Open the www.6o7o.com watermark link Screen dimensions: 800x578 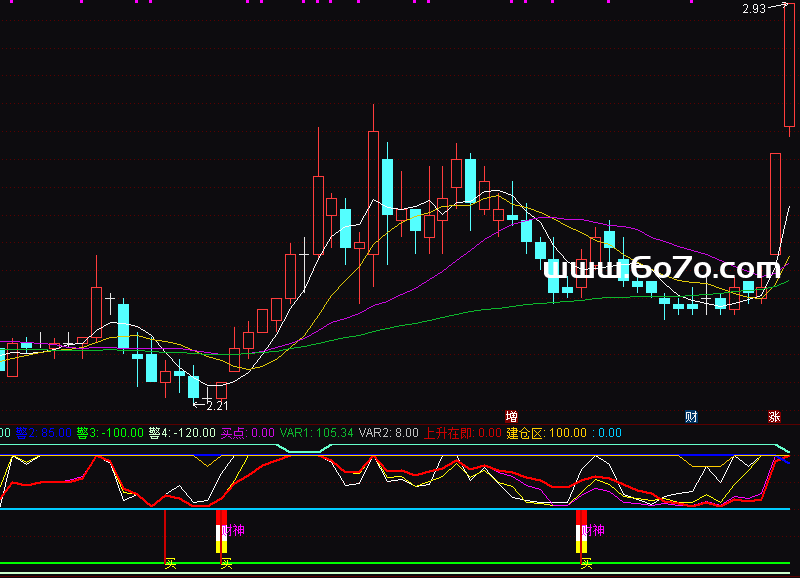coord(662,268)
